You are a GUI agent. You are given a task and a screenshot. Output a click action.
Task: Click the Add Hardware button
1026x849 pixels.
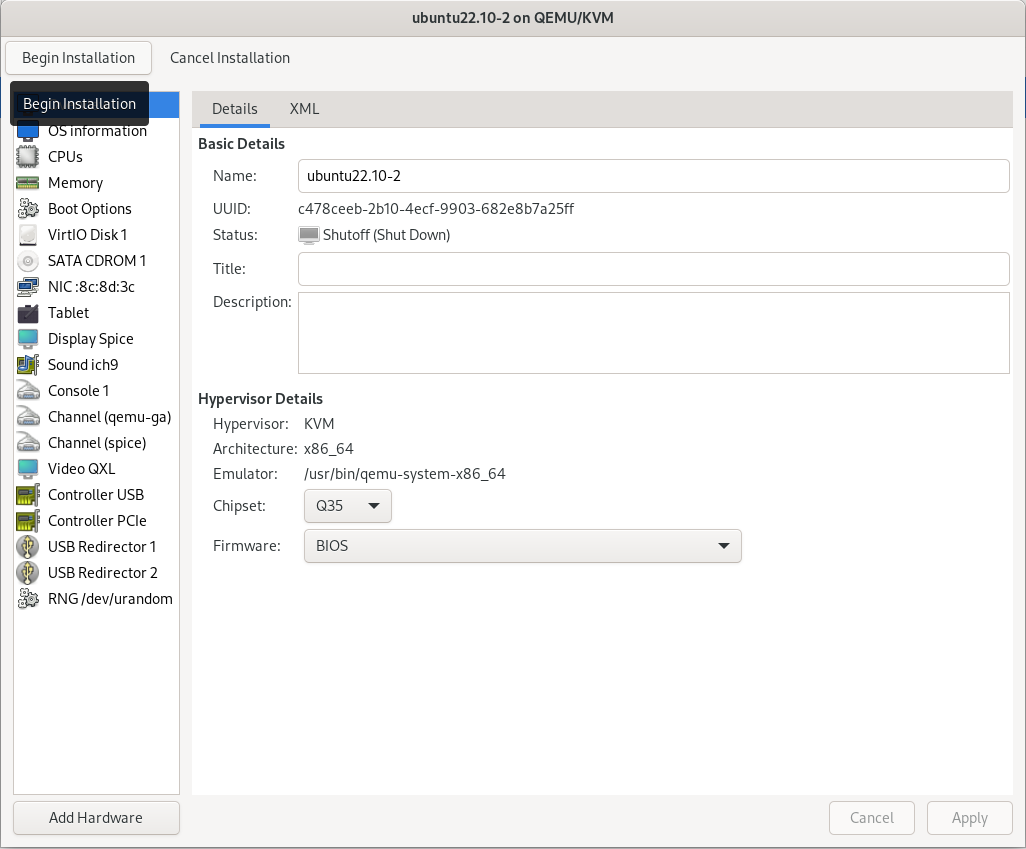(x=96, y=818)
